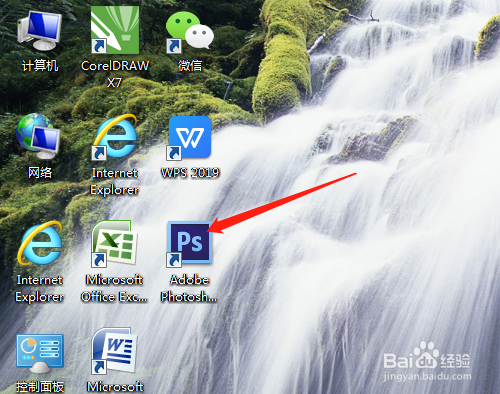Click the 控制面板 label text

point(40,387)
